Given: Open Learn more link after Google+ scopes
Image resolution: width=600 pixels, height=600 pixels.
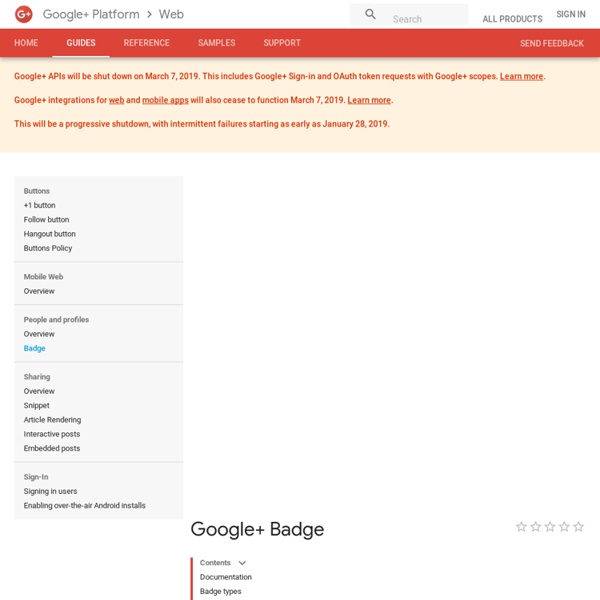Looking at the screenshot, I should coord(521,76).
